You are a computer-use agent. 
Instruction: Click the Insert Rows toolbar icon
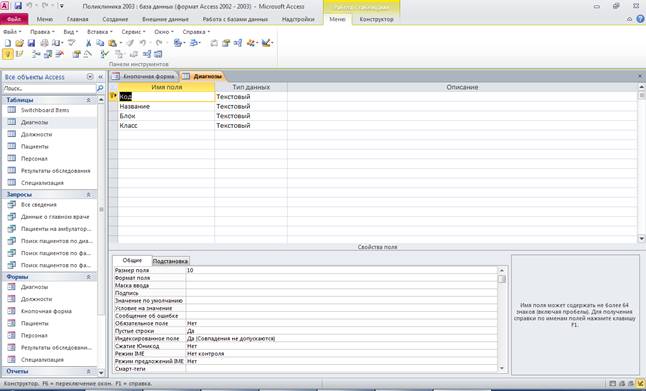(x=36, y=54)
